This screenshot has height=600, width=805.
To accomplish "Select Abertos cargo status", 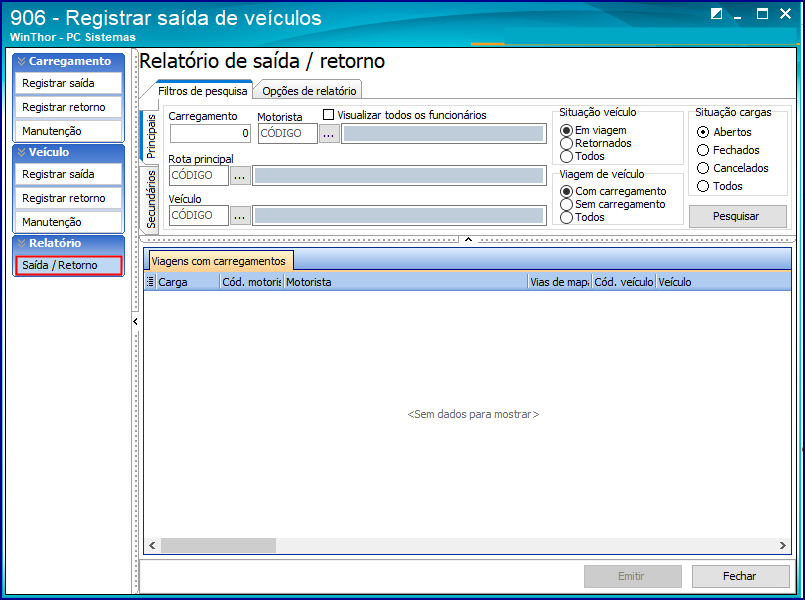I will tap(703, 132).
